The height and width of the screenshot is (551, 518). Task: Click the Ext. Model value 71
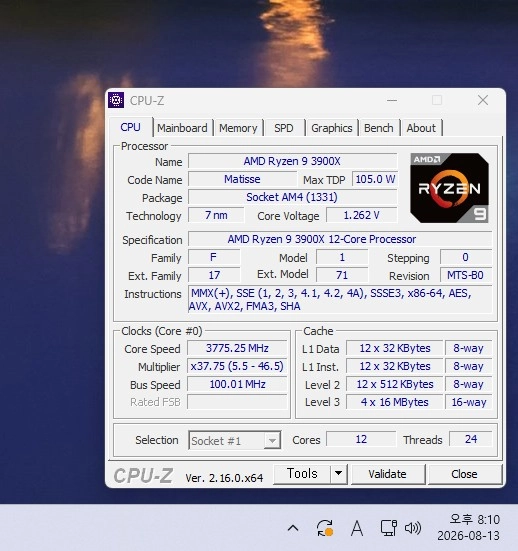coord(342,275)
